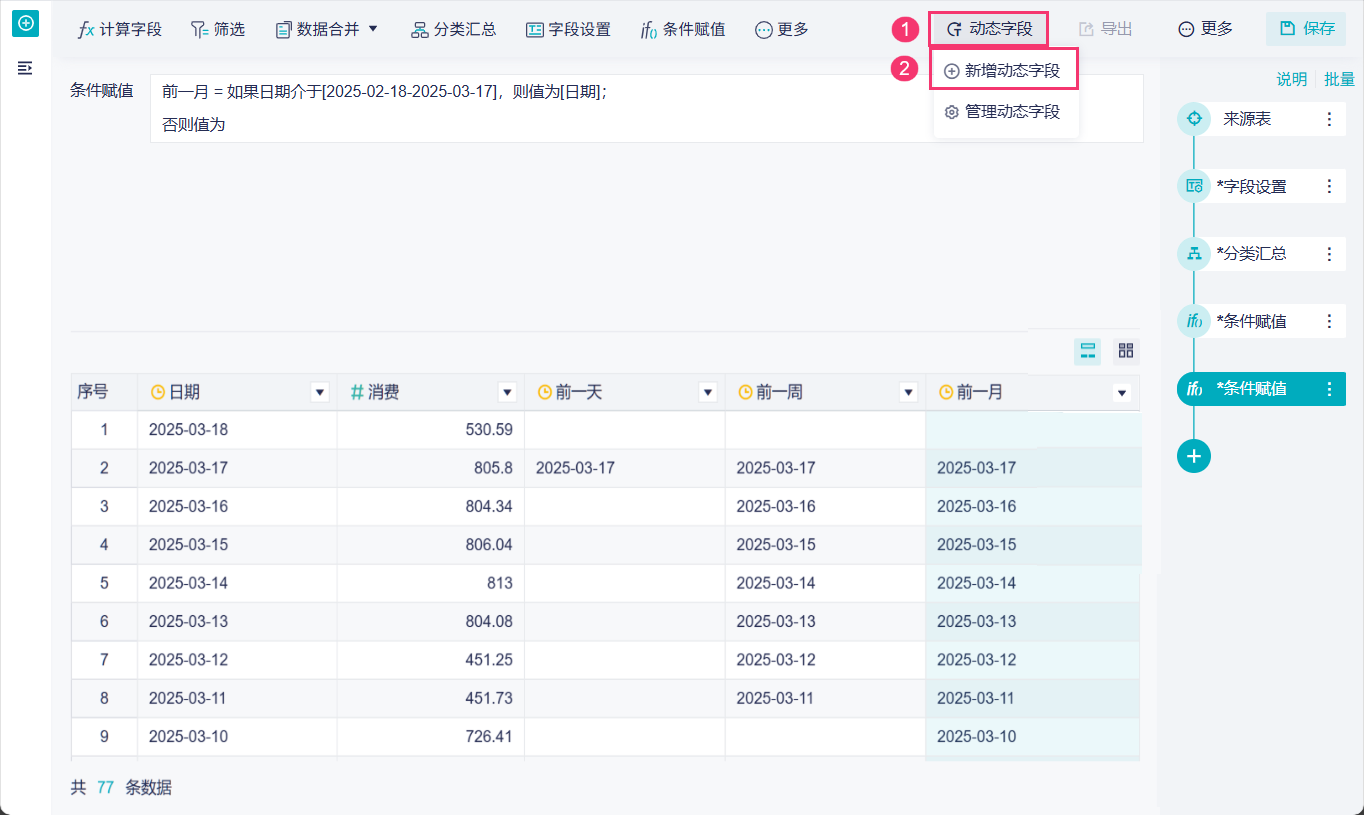Click the 来源表 node icon
The image size is (1364, 815).
tap(1194, 119)
